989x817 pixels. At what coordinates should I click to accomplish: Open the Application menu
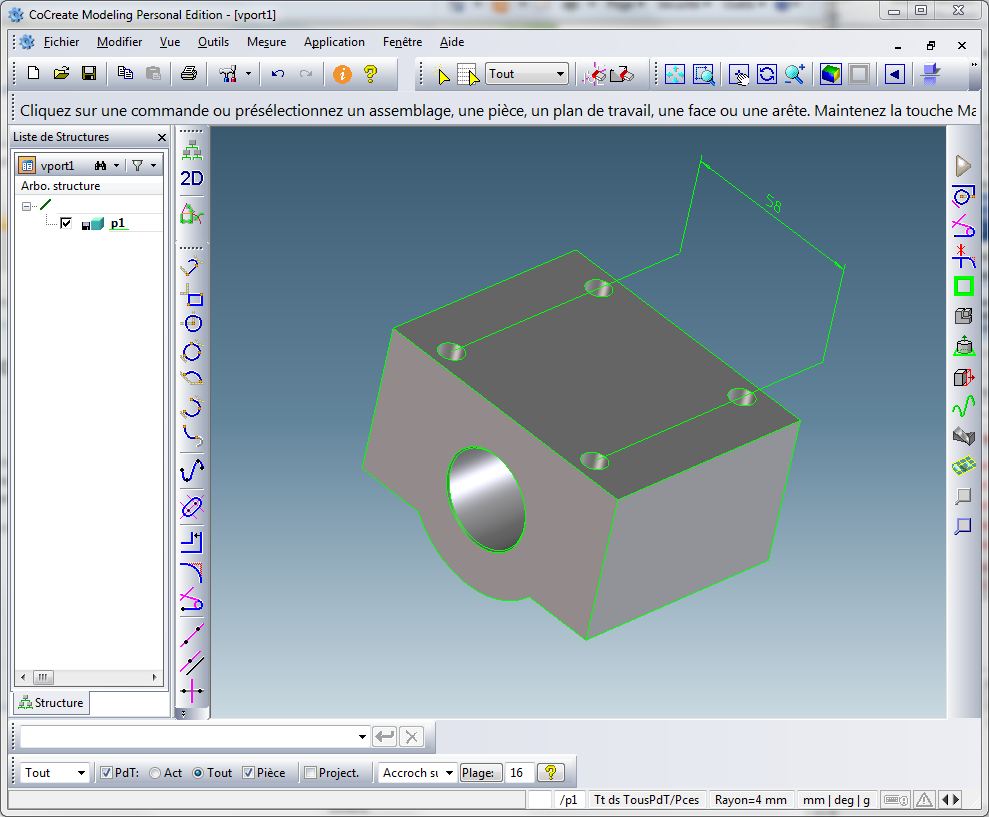pyautogui.click(x=334, y=42)
